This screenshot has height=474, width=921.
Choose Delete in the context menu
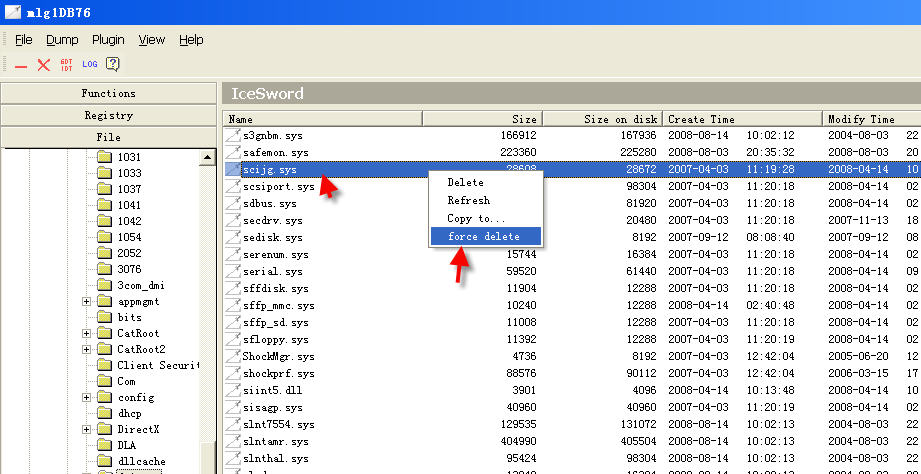485,183
